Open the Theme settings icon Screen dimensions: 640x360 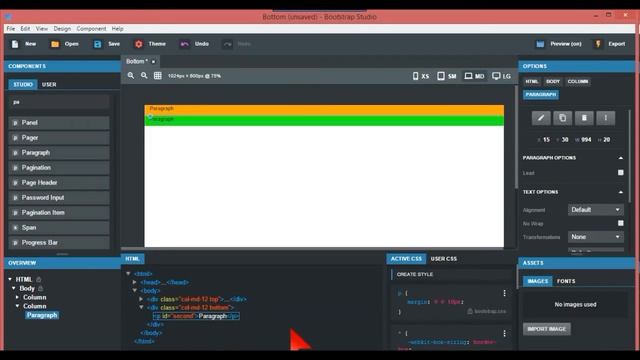(139, 44)
